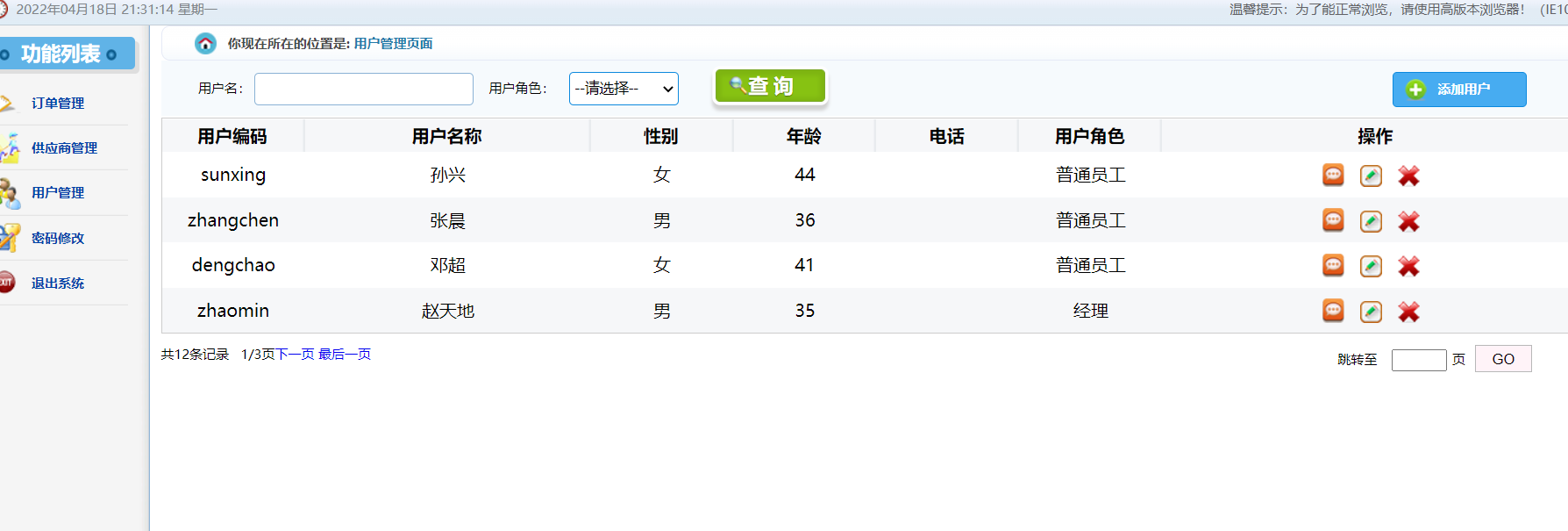Open the 用户角色 dropdown selector
This screenshot has width=1568, height=531.
(624, 89)
